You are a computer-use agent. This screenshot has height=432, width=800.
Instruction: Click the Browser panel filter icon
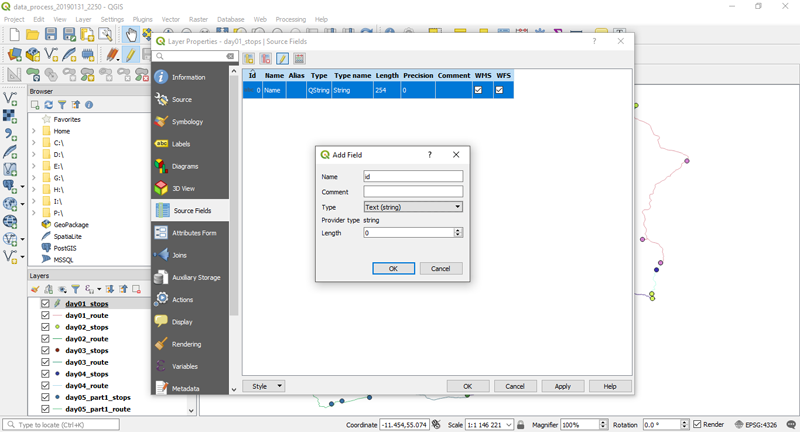coord(62,105)
